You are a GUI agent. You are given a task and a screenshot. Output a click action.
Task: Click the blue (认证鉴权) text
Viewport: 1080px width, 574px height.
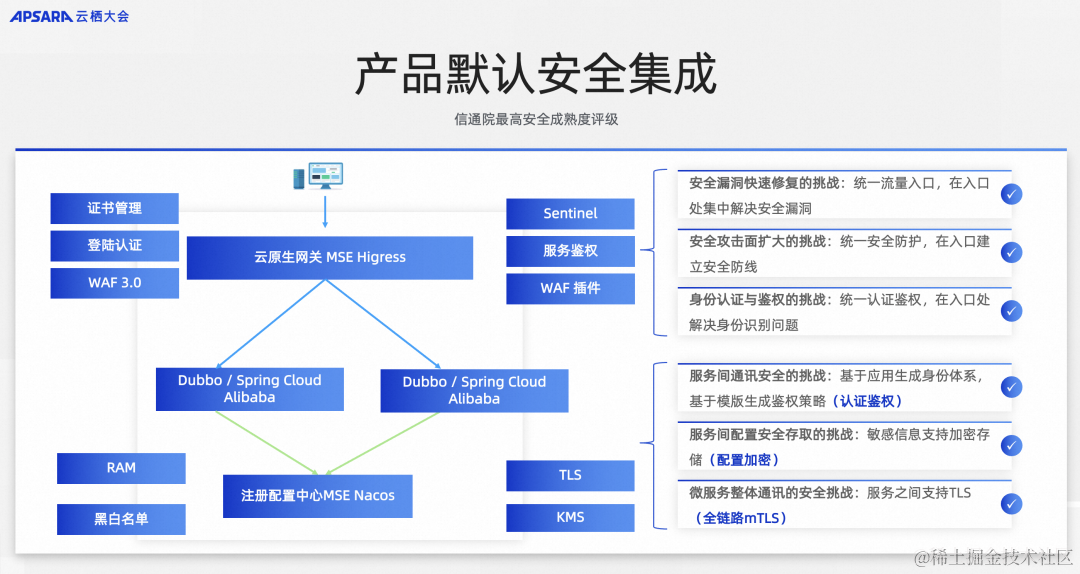pyautogui.click(x=867, y=401)
